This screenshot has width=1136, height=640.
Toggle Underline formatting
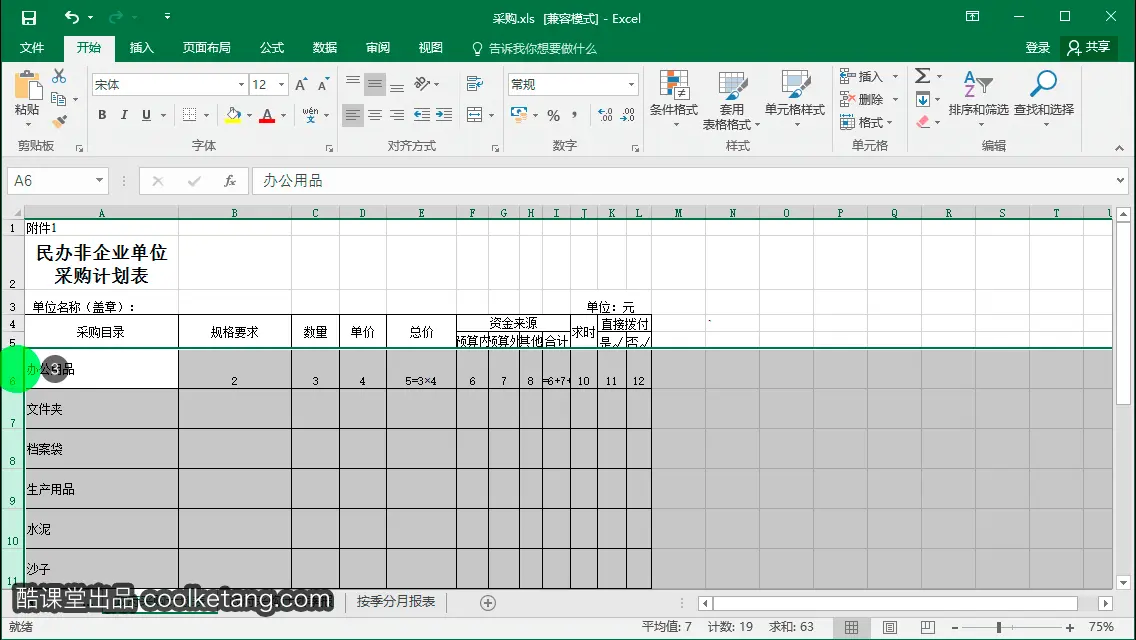click(x=146, y=115)
